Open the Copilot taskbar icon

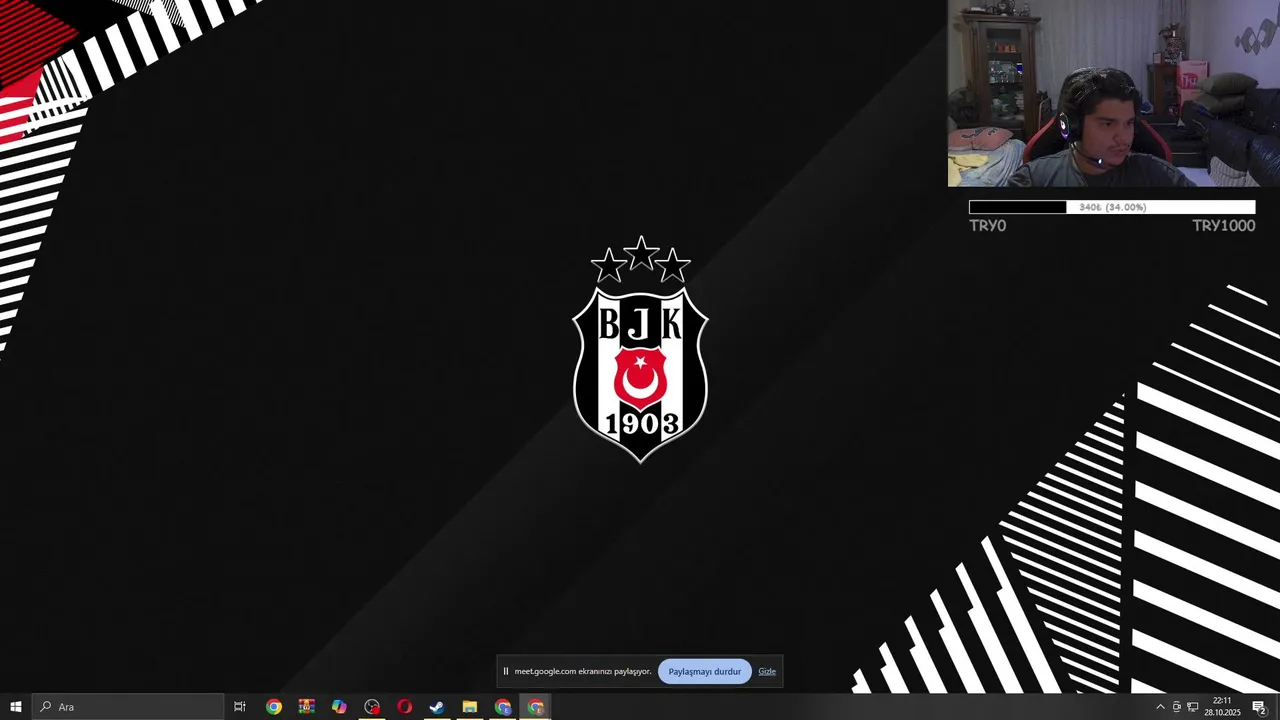tap(339, 707)
